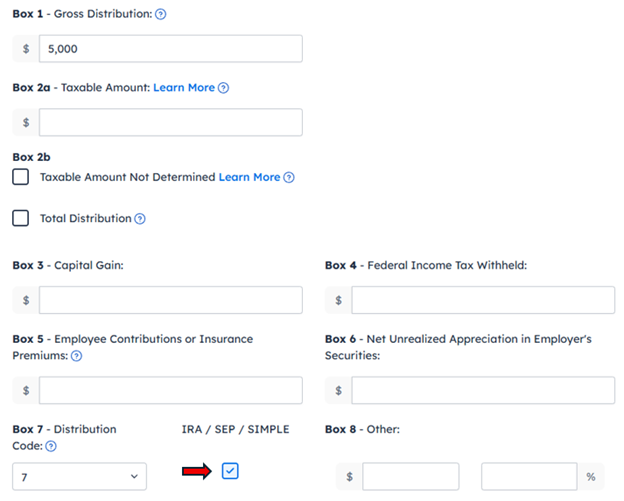The height and width of the screenshot is (501, 624).
Task: Click Box 8 Other percent field
Action: [529, 476]
